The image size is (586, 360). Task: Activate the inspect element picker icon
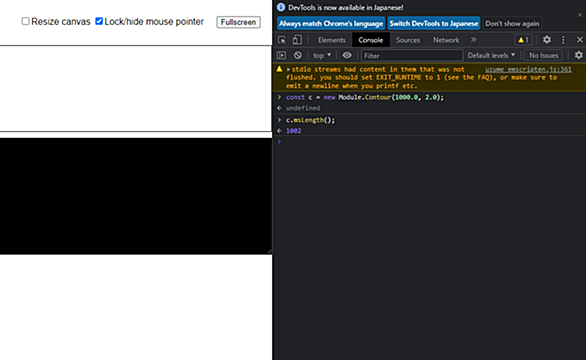pyautogui.click(x=282, y=40)
